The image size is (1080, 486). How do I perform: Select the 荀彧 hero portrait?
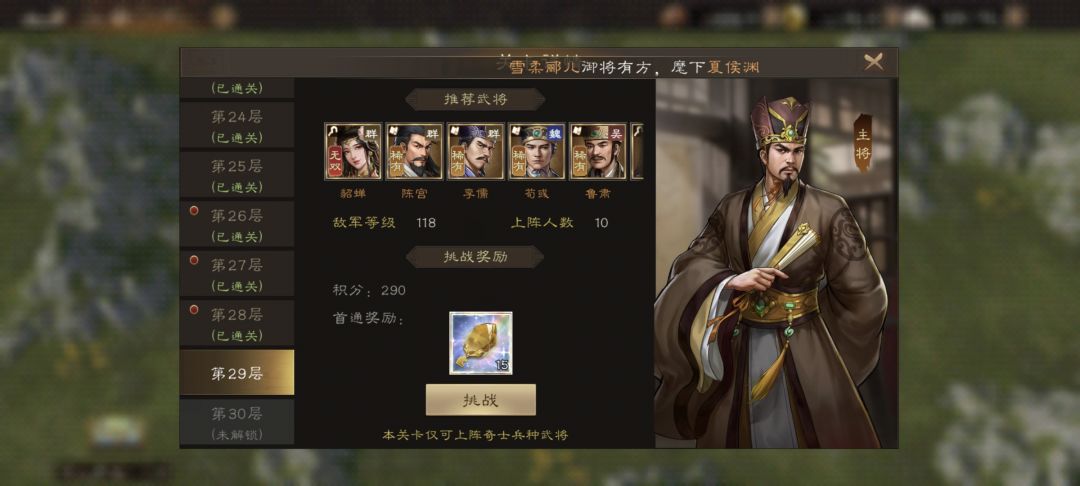point(537,151)
